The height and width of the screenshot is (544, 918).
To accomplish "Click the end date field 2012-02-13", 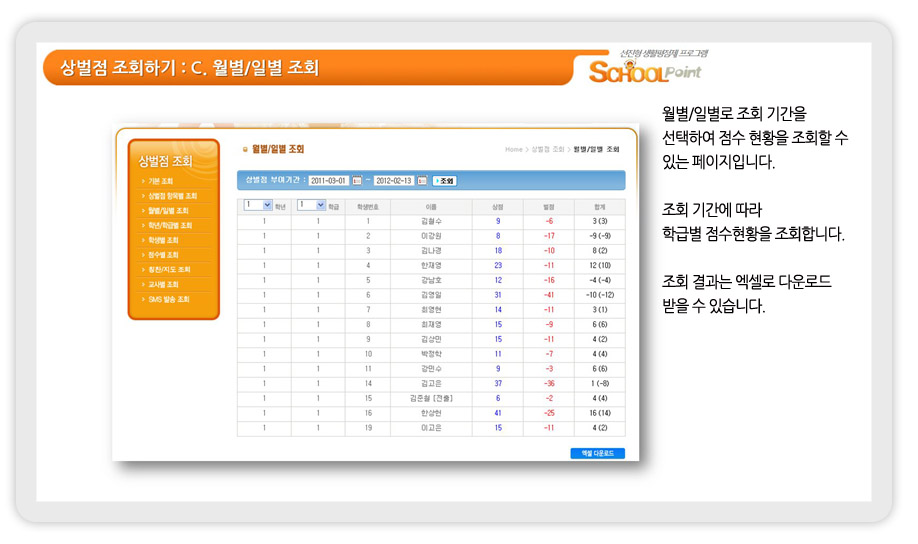I will click(x=394, y=181).
